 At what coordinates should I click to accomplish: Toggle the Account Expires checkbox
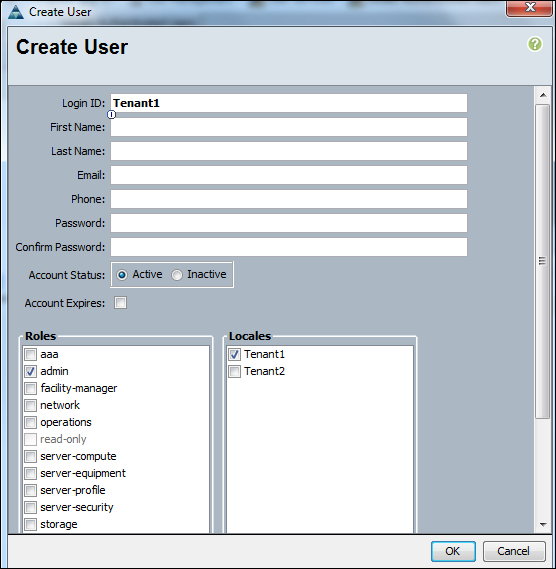point(120,303)
